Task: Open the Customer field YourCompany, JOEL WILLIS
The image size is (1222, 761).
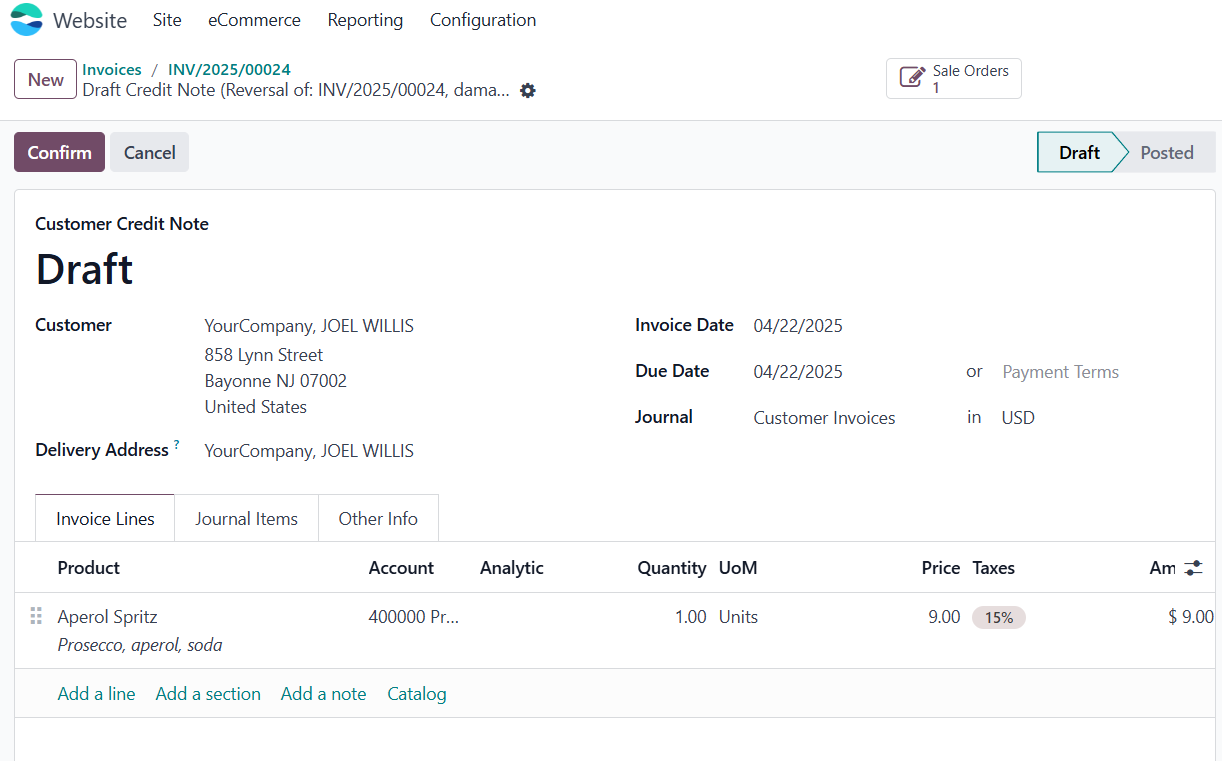Action: 309,326
